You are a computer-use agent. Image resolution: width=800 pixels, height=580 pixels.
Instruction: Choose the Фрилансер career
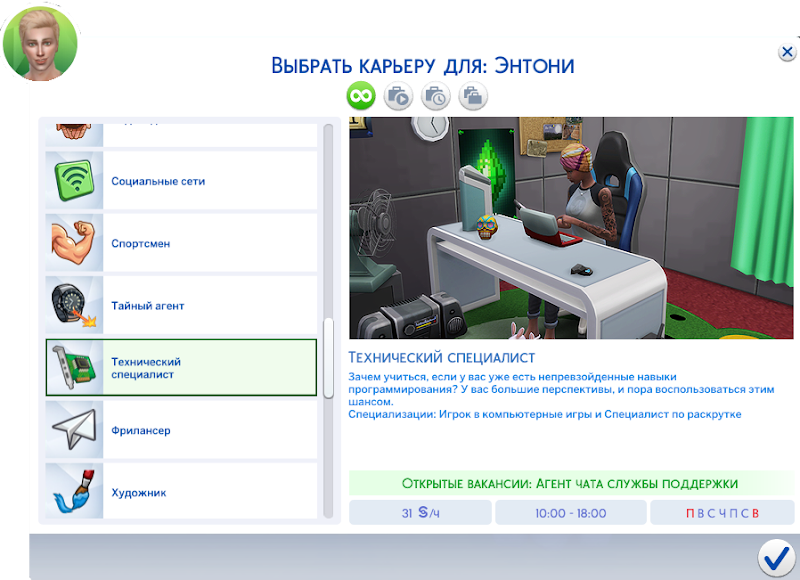[181, 430]
